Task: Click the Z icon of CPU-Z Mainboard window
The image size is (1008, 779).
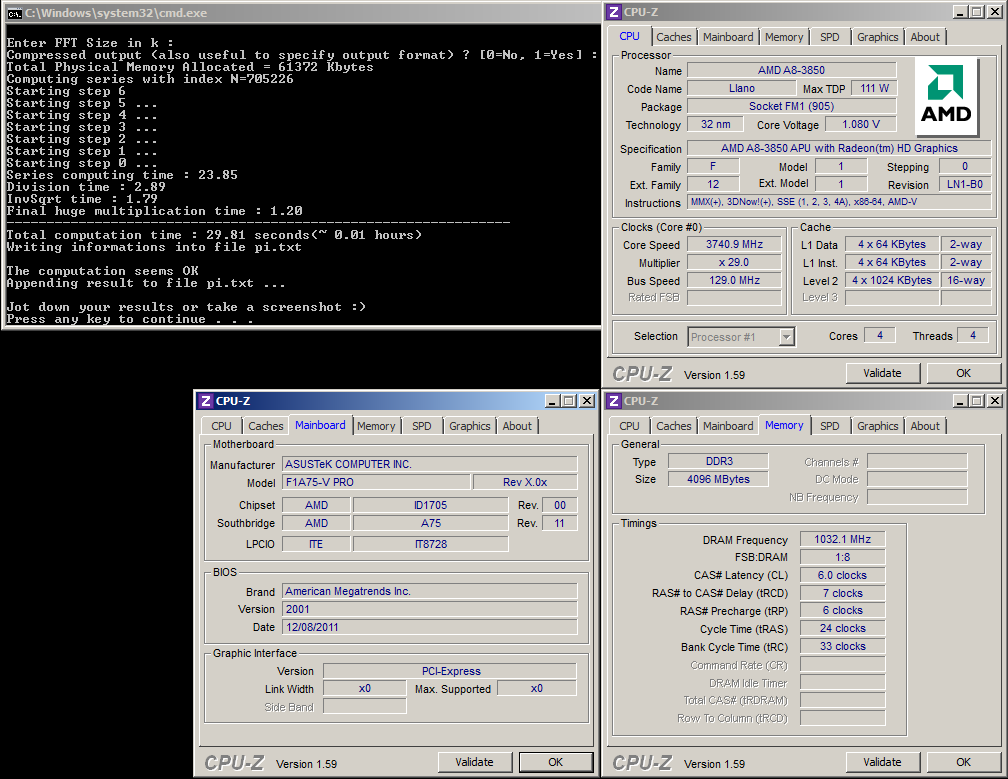Action: 206,401
